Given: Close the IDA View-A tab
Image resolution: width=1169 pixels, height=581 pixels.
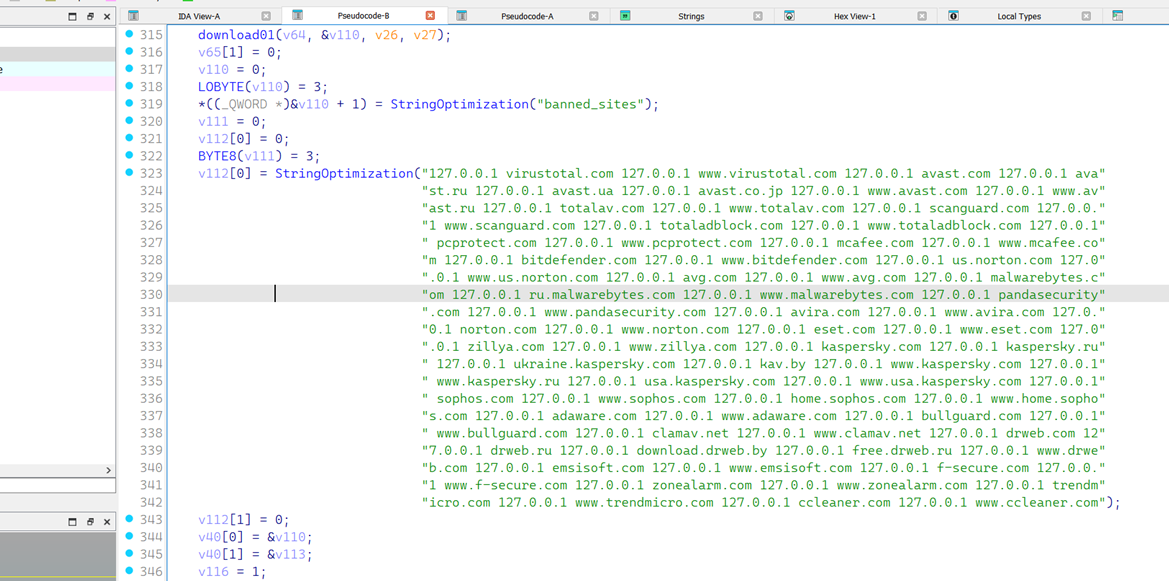Looking at the screenshot, I should point(266,16).
